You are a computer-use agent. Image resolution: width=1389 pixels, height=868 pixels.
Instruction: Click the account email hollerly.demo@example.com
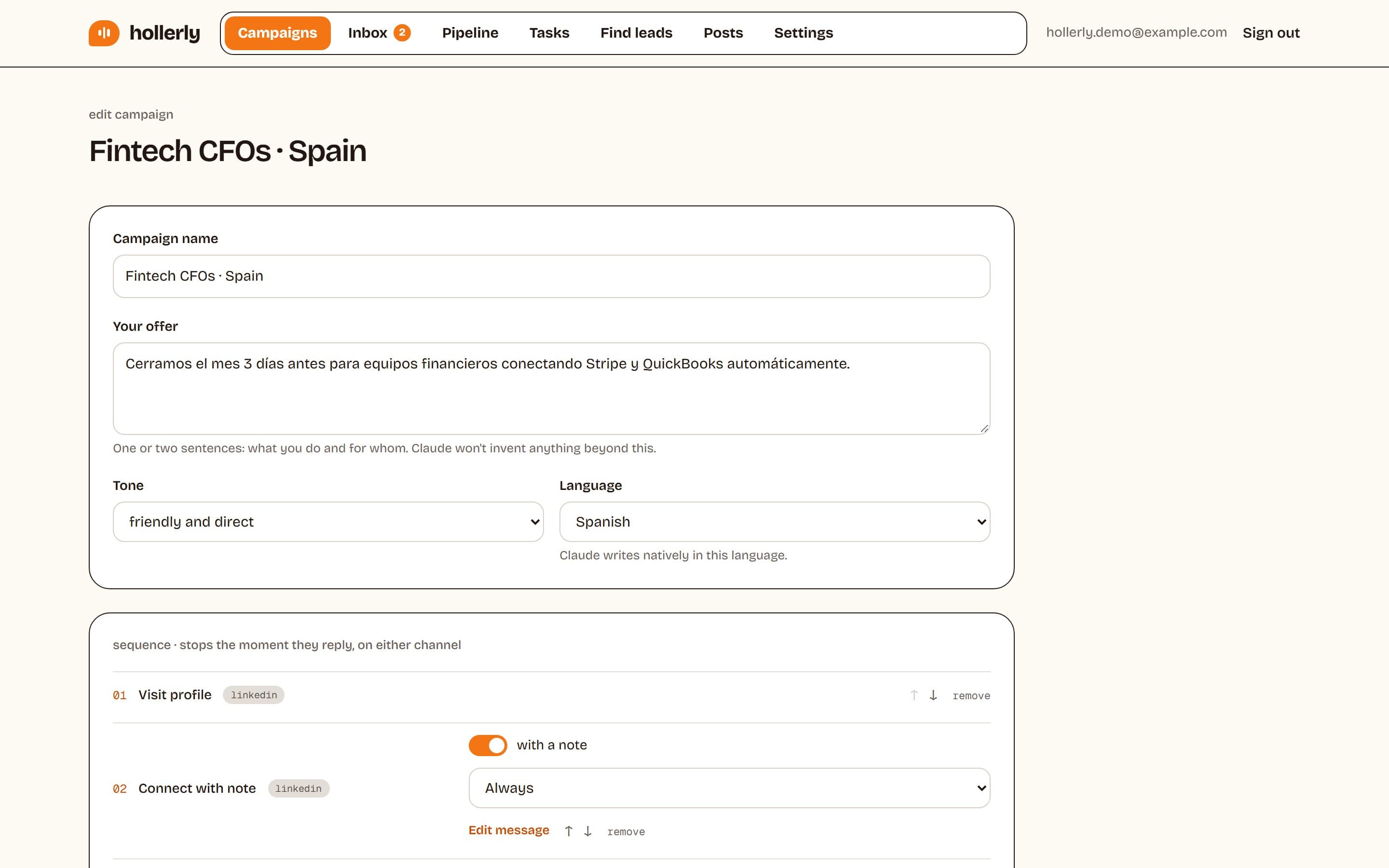(1136, 32)
